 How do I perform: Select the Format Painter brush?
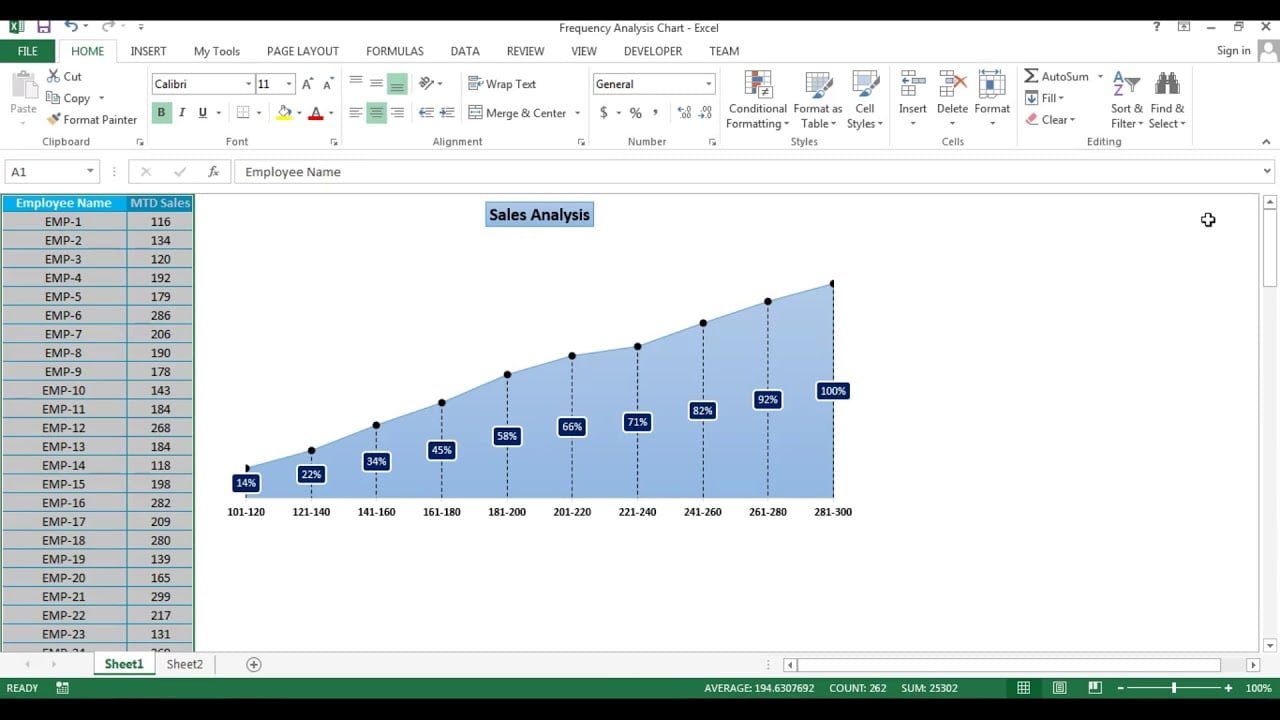click(53, 119)
